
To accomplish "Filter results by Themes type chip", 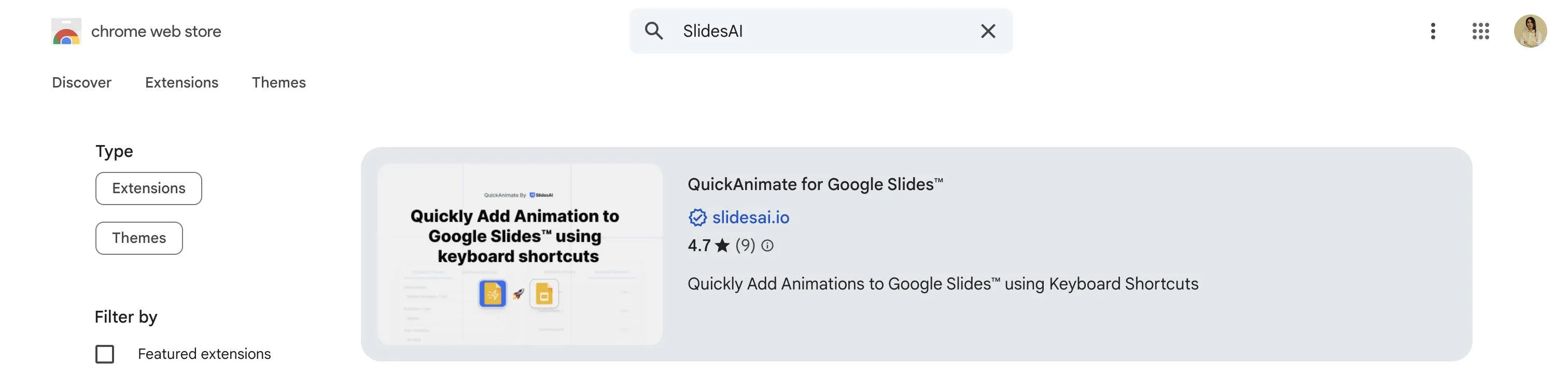I will pyautogui.click(x=139, y=238).
